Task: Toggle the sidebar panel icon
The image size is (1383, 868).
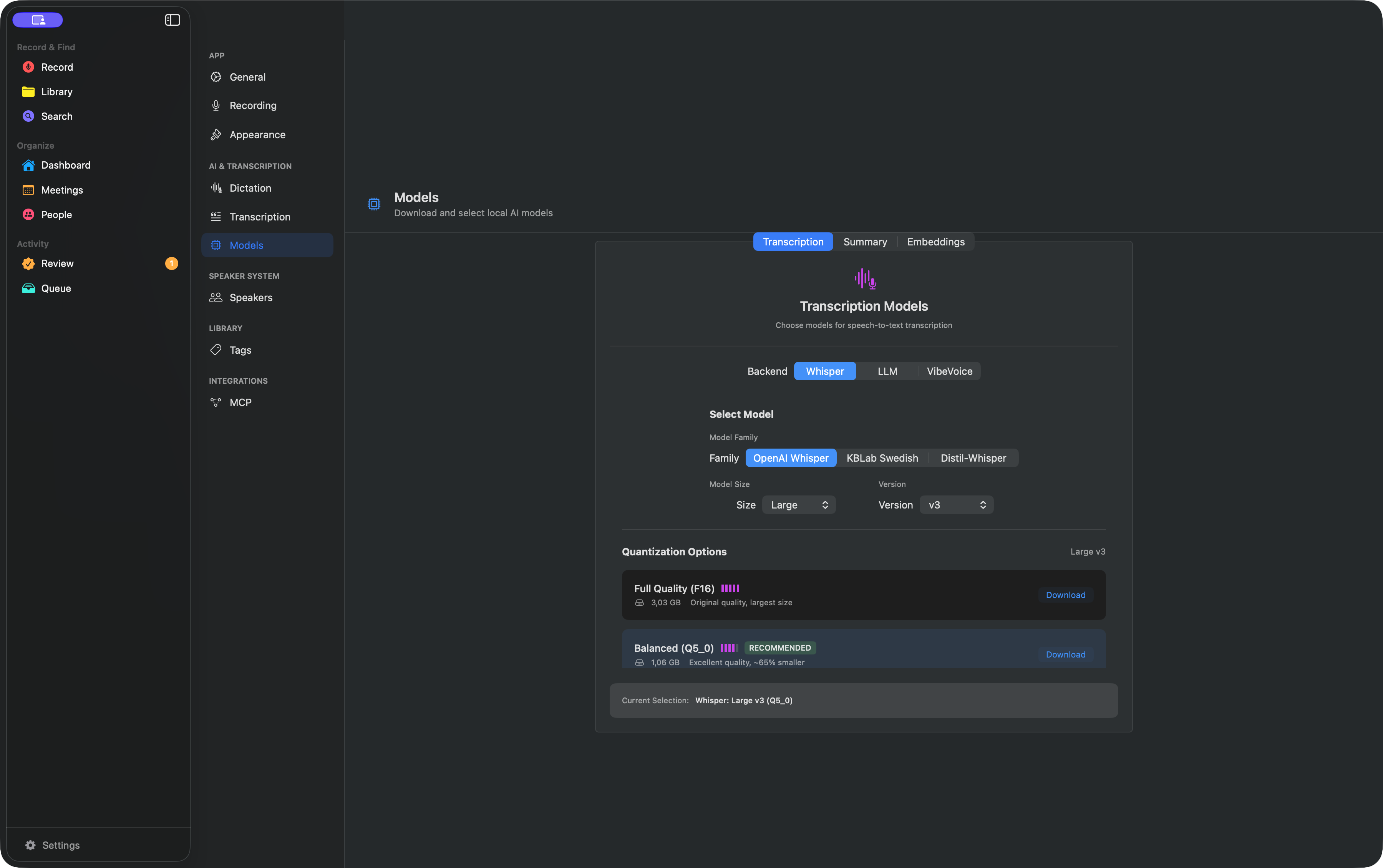Action: pos(172,20)
